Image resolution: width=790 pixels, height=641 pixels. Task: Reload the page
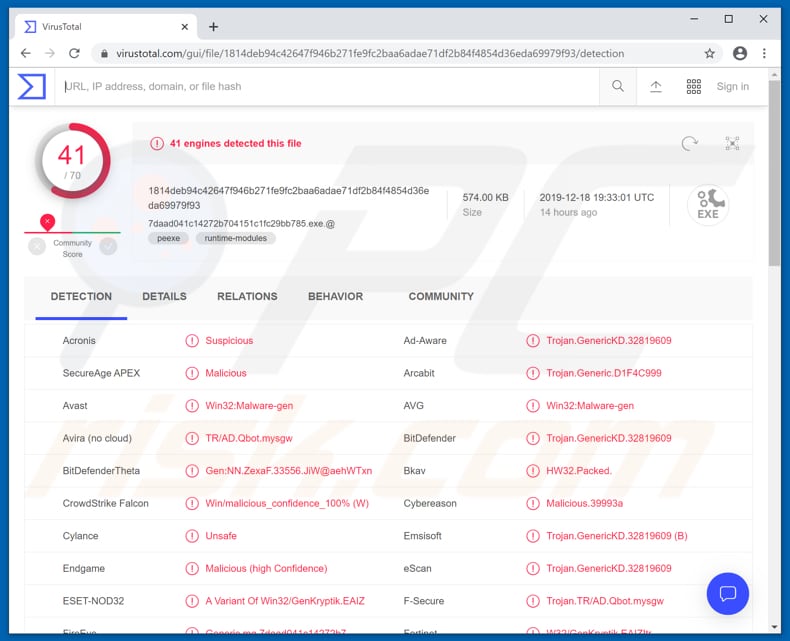coord(75,53)
